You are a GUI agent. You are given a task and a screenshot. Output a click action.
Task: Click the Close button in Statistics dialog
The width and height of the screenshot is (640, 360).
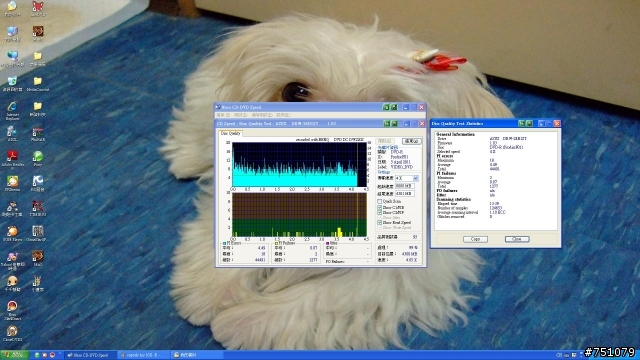[x=517, y=239]
